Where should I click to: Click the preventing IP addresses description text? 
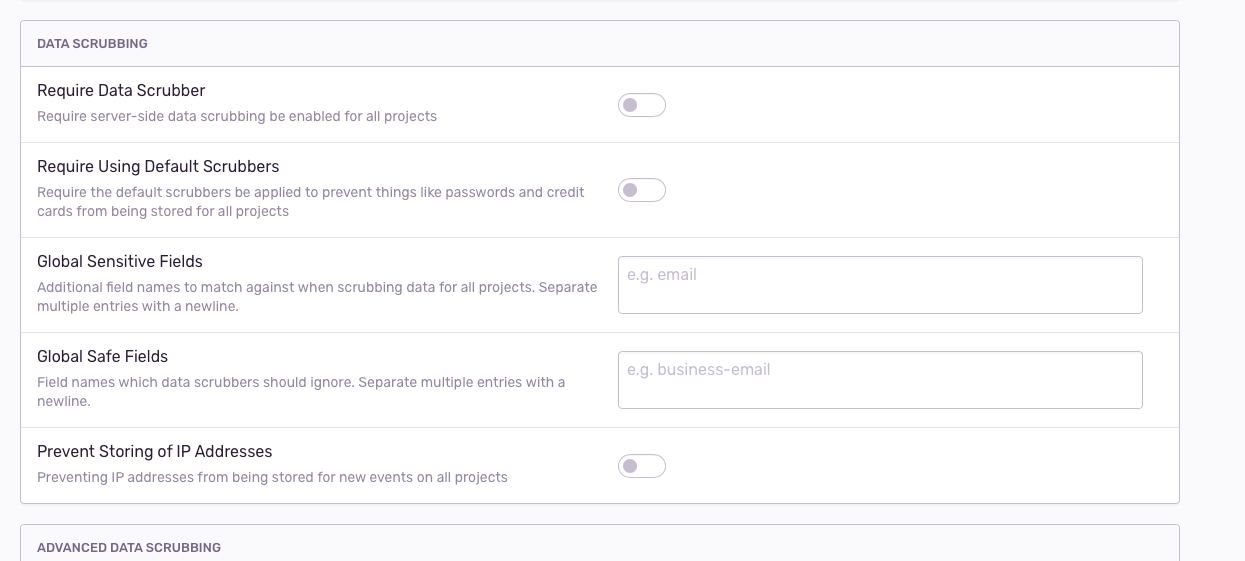(x=272, y=477)
